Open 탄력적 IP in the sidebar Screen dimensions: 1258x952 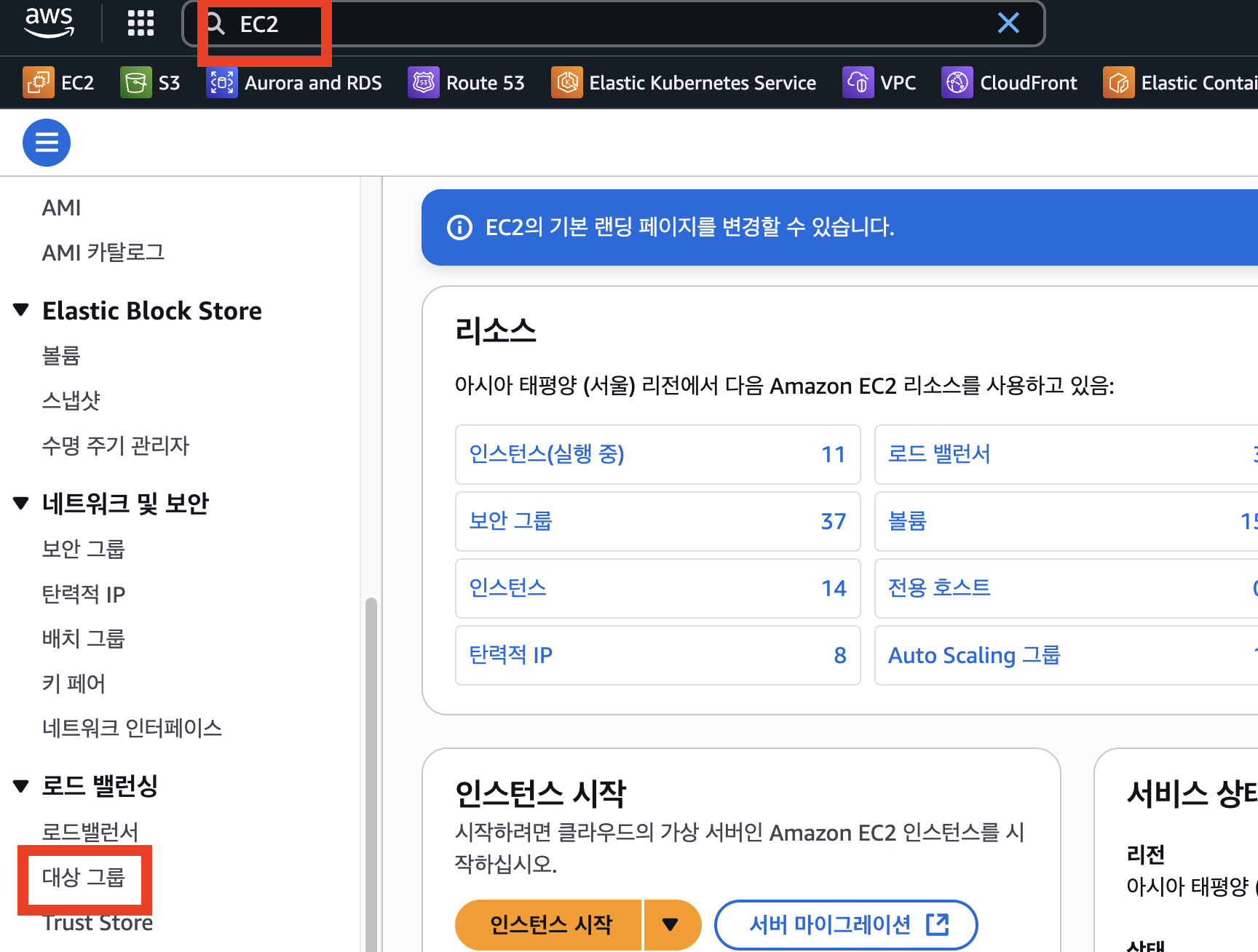click(84, 594)
